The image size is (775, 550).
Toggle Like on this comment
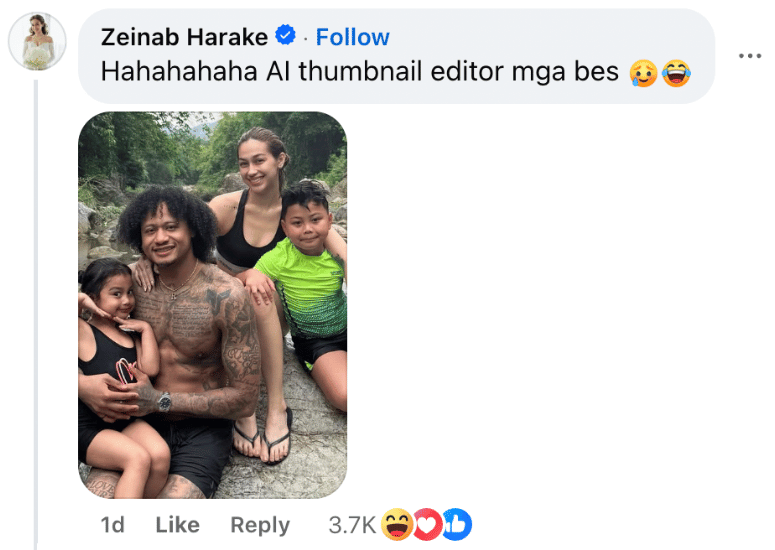click(x=177, y=525)
